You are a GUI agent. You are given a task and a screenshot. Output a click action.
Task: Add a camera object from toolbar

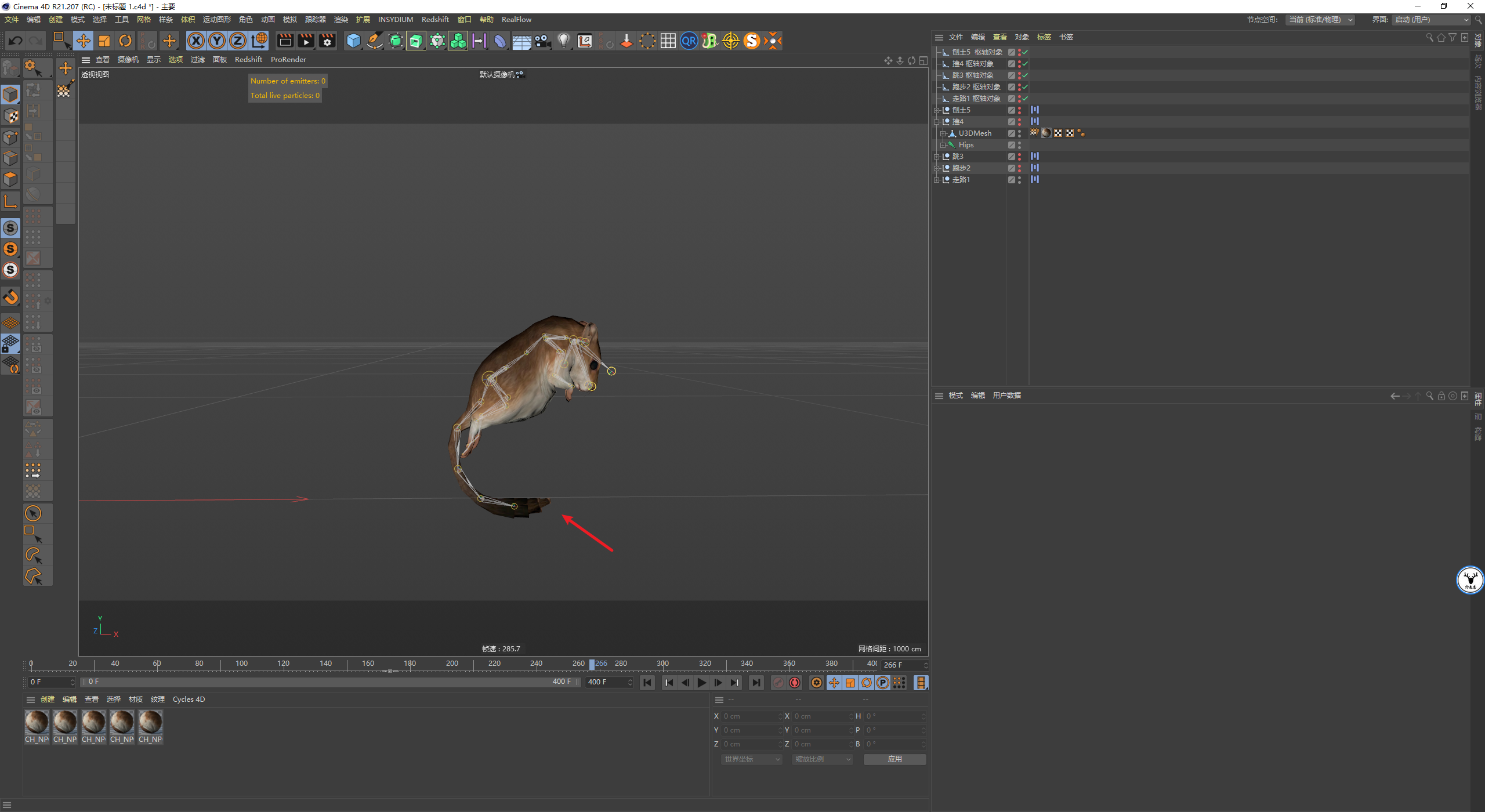click(542, 41)
